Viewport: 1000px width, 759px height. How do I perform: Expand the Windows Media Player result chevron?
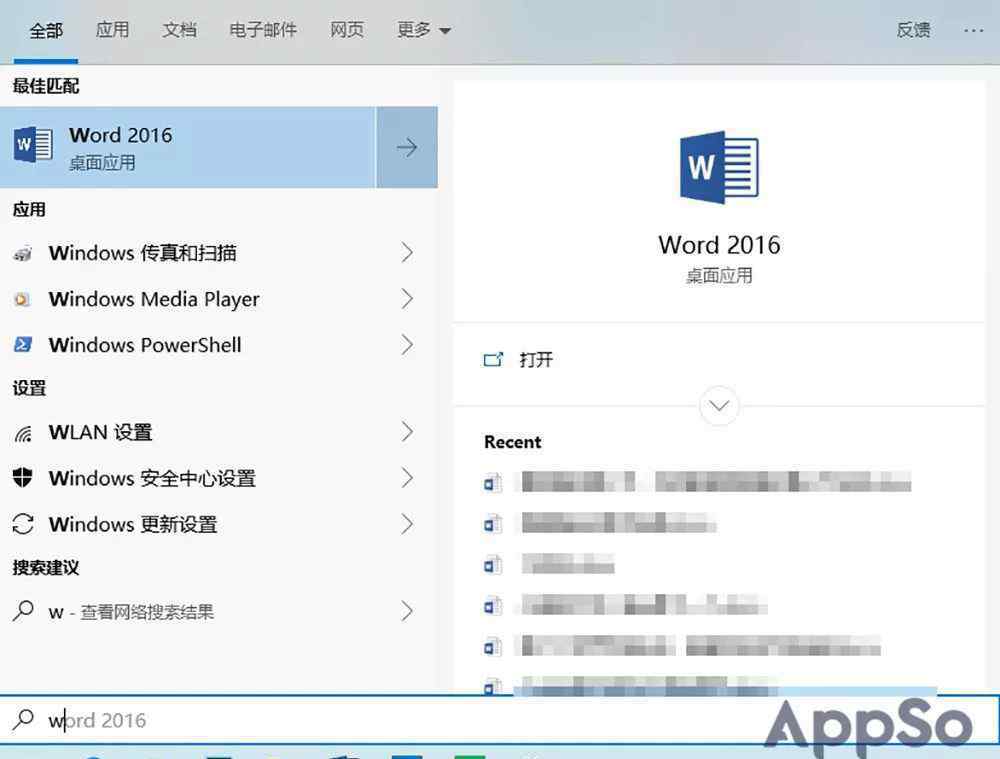point(407,299)
